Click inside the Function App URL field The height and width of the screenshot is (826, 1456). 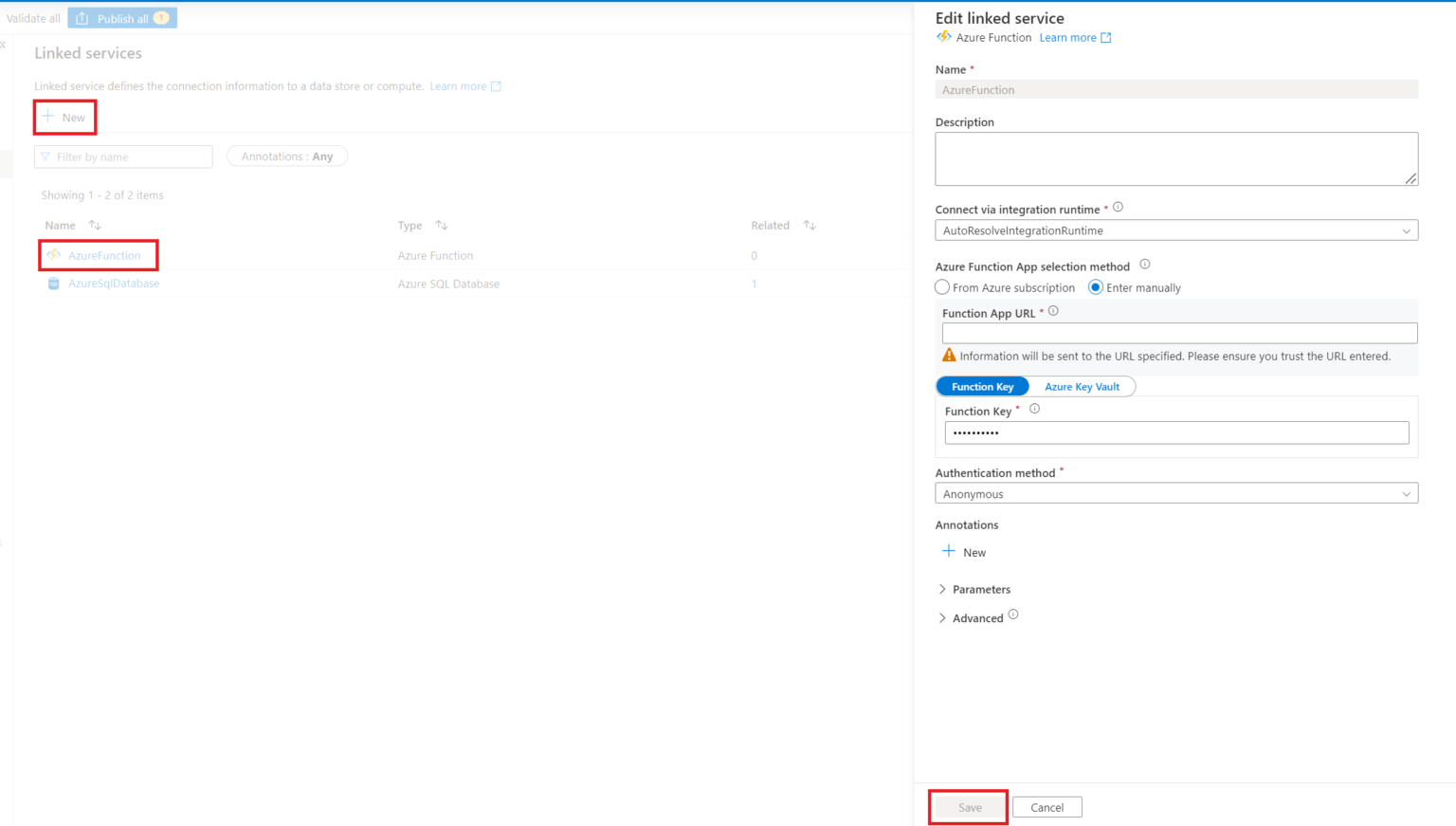[x=1178, y=332]
